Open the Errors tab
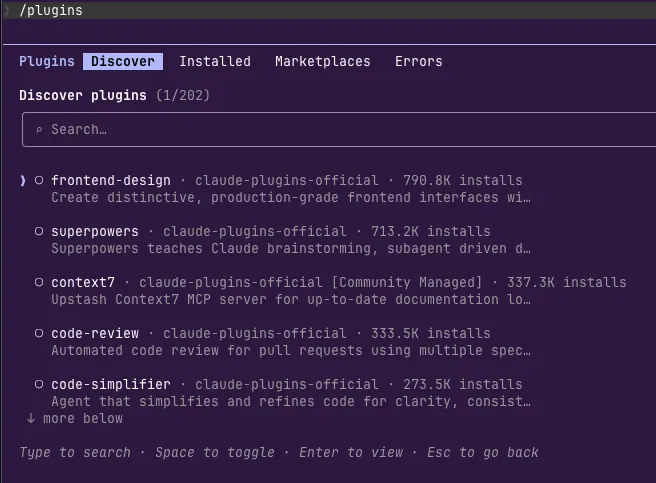The height and width of the screenshot is (483, 656). point(419,62)
